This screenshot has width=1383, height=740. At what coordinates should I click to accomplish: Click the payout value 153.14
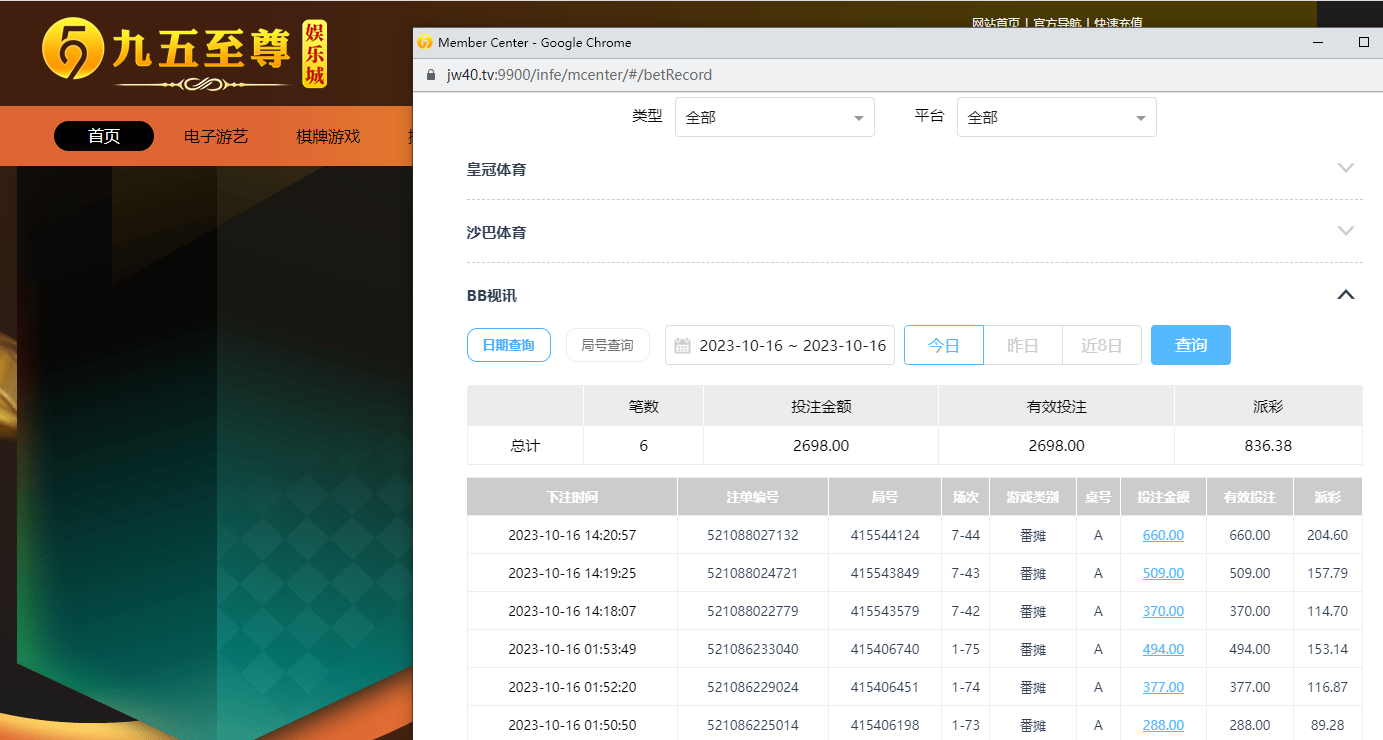(x=1327, y=649)
